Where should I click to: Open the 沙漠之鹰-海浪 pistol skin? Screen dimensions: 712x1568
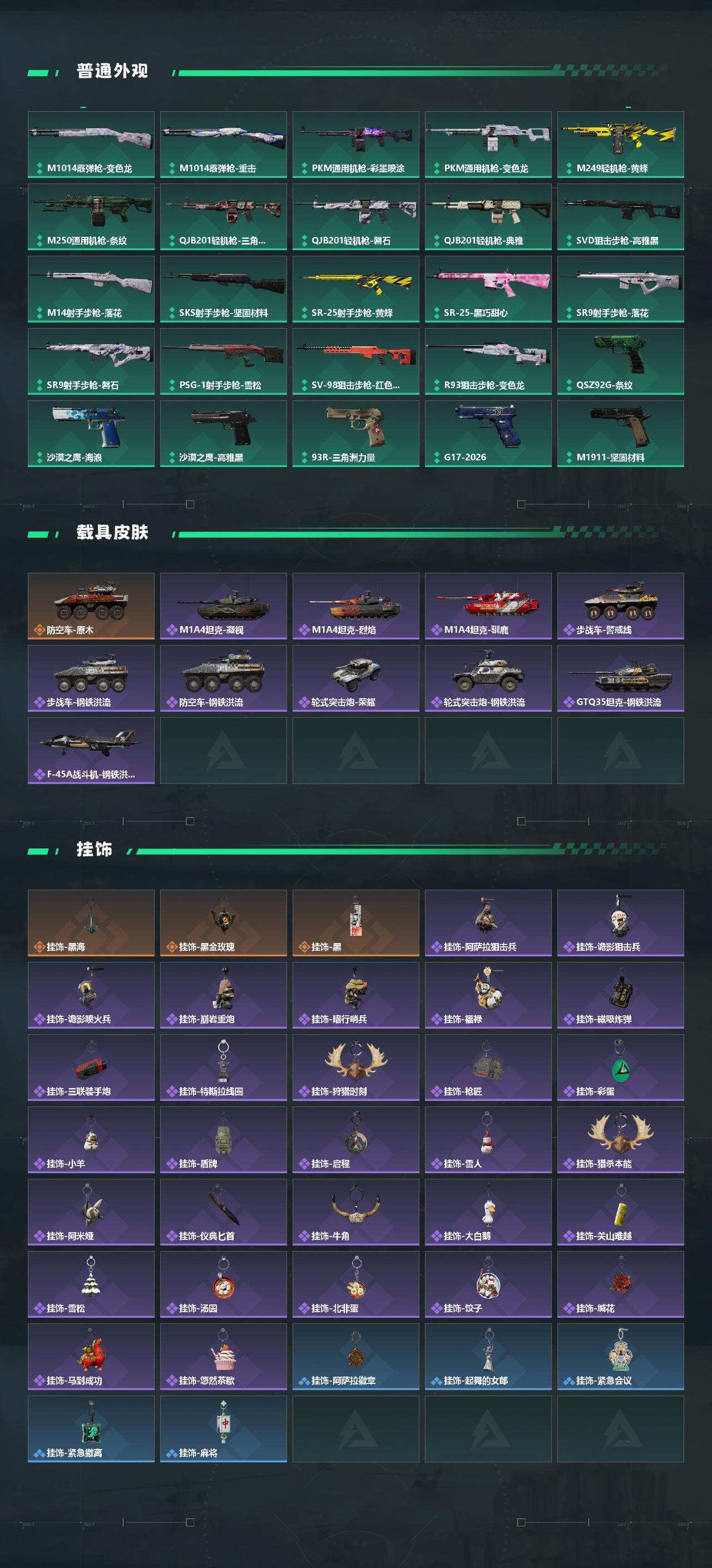click(91, 433)
